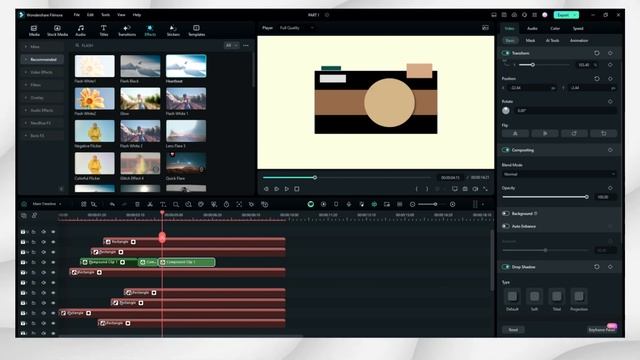Expand the Audio Effects category
The width and height of the screenshot is (640, 360).
pyautogui.click(x=42, y=110)
